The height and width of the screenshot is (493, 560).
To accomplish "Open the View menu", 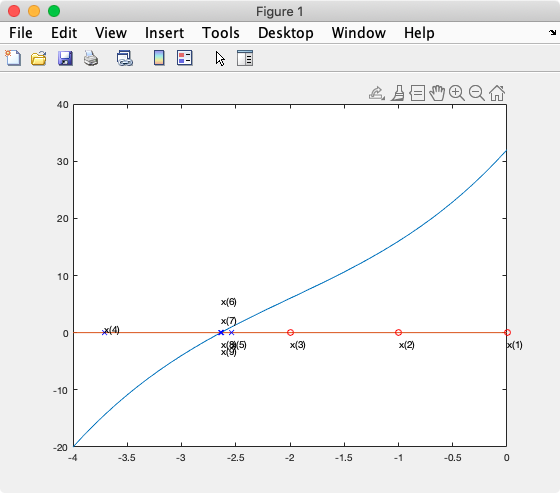I will pyautogui.click(x=111, y=33).
